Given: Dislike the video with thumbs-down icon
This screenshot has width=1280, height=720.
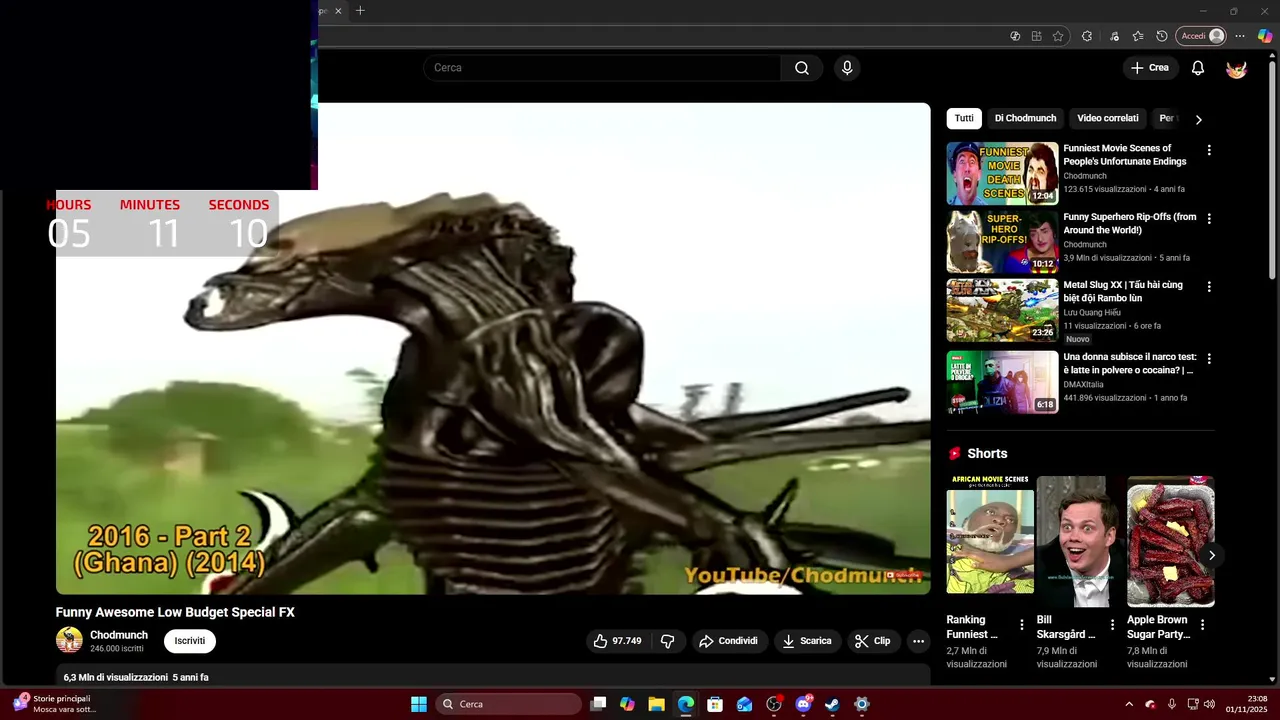Looking at the screenshot, I should click(x=668, y=641).
